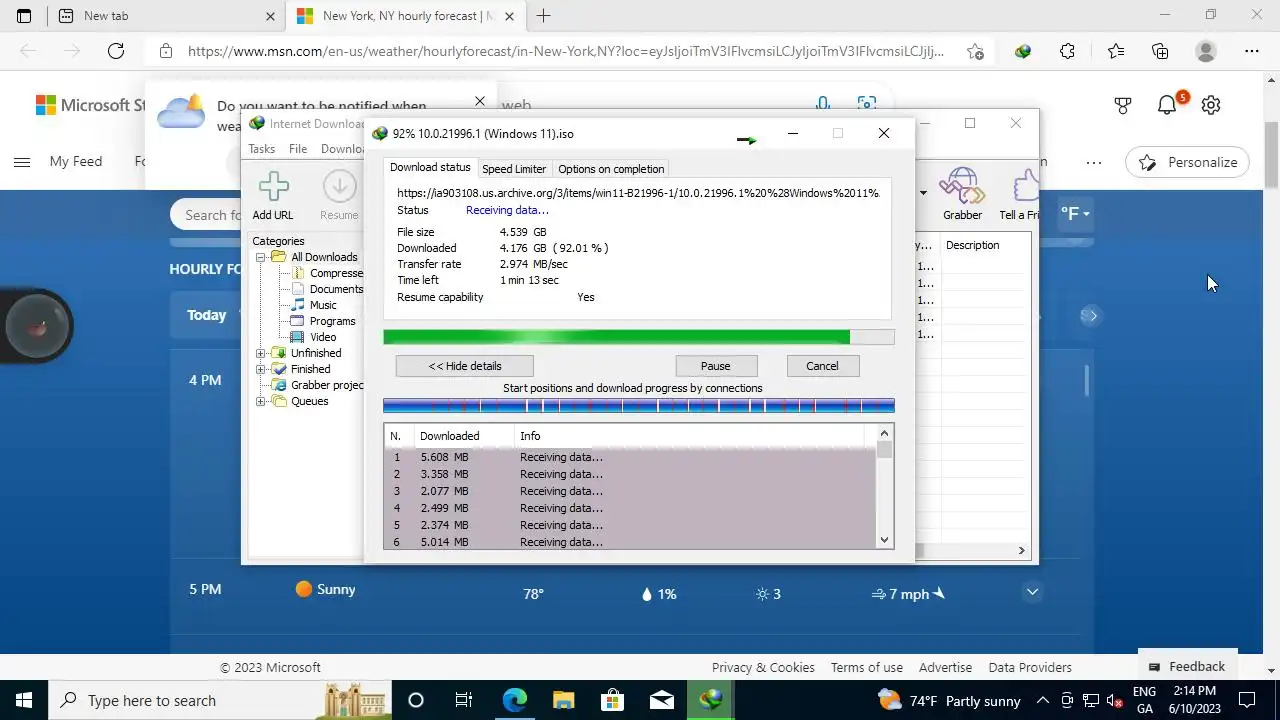1280x720 pixels.
Task: Show hidden system tray icons
Action: pyautogui.click(x=1042, y=700)
